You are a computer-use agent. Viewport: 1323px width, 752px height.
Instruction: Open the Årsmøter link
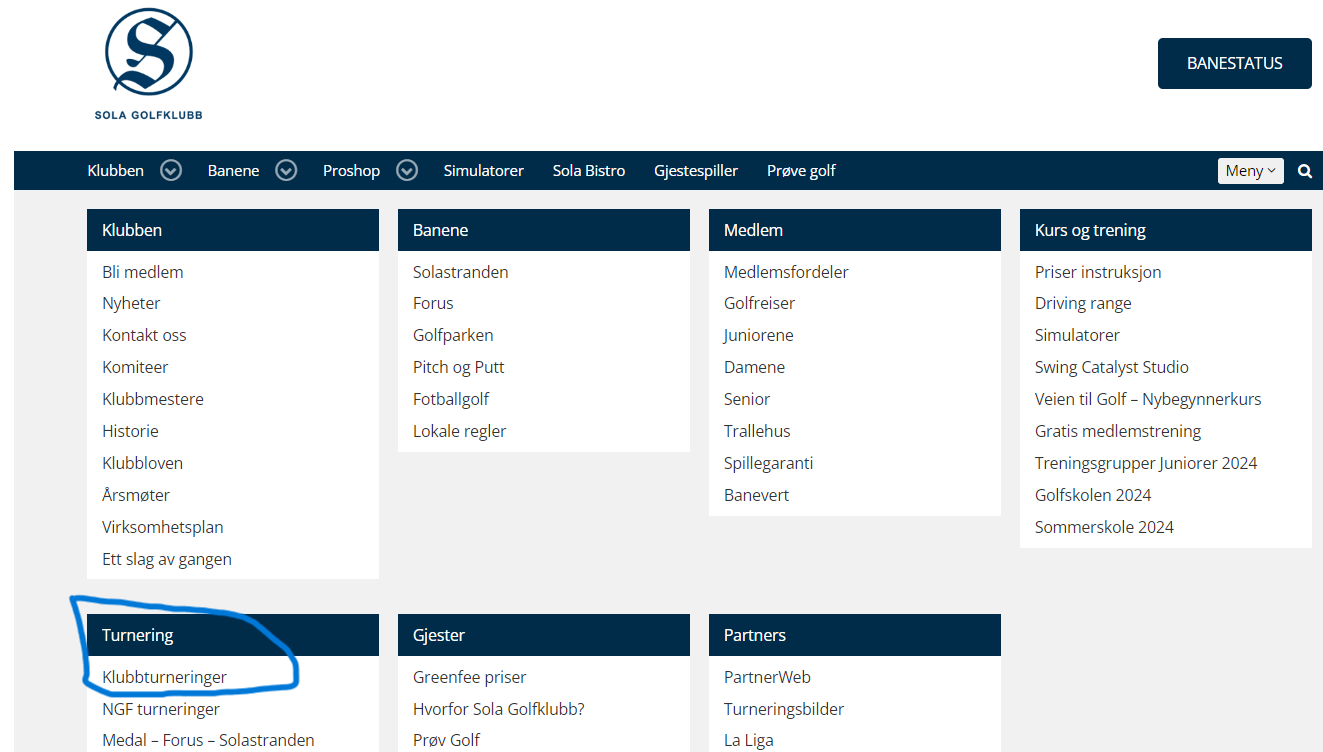click(136, 495)
